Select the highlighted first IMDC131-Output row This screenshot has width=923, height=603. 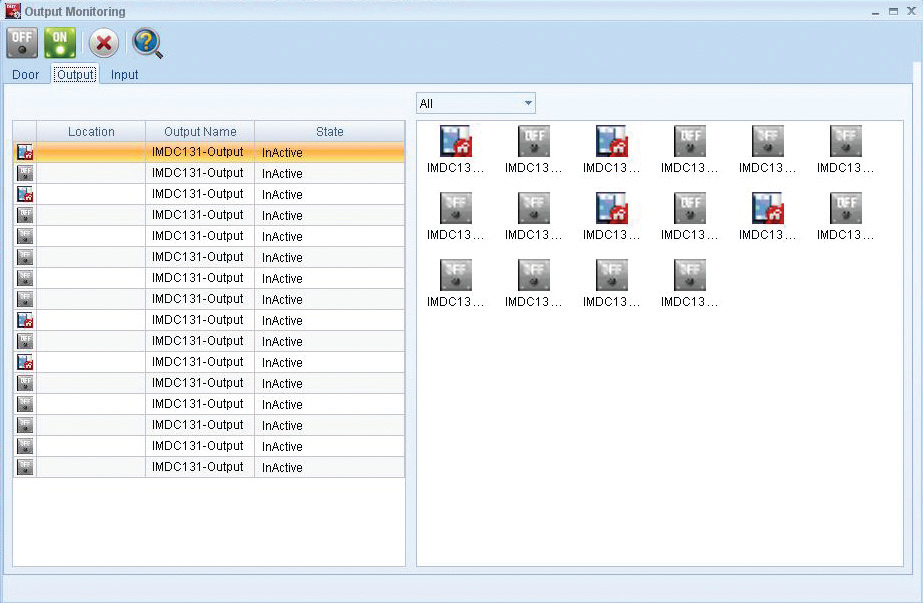[x=199, y=152]
